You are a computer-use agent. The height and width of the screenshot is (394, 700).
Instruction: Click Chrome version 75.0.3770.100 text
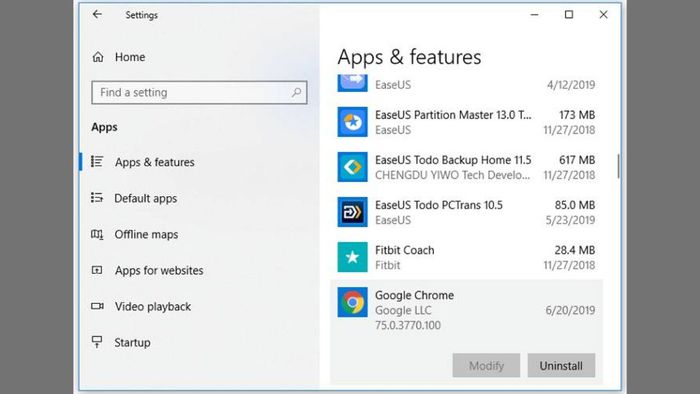click(408, 325)
